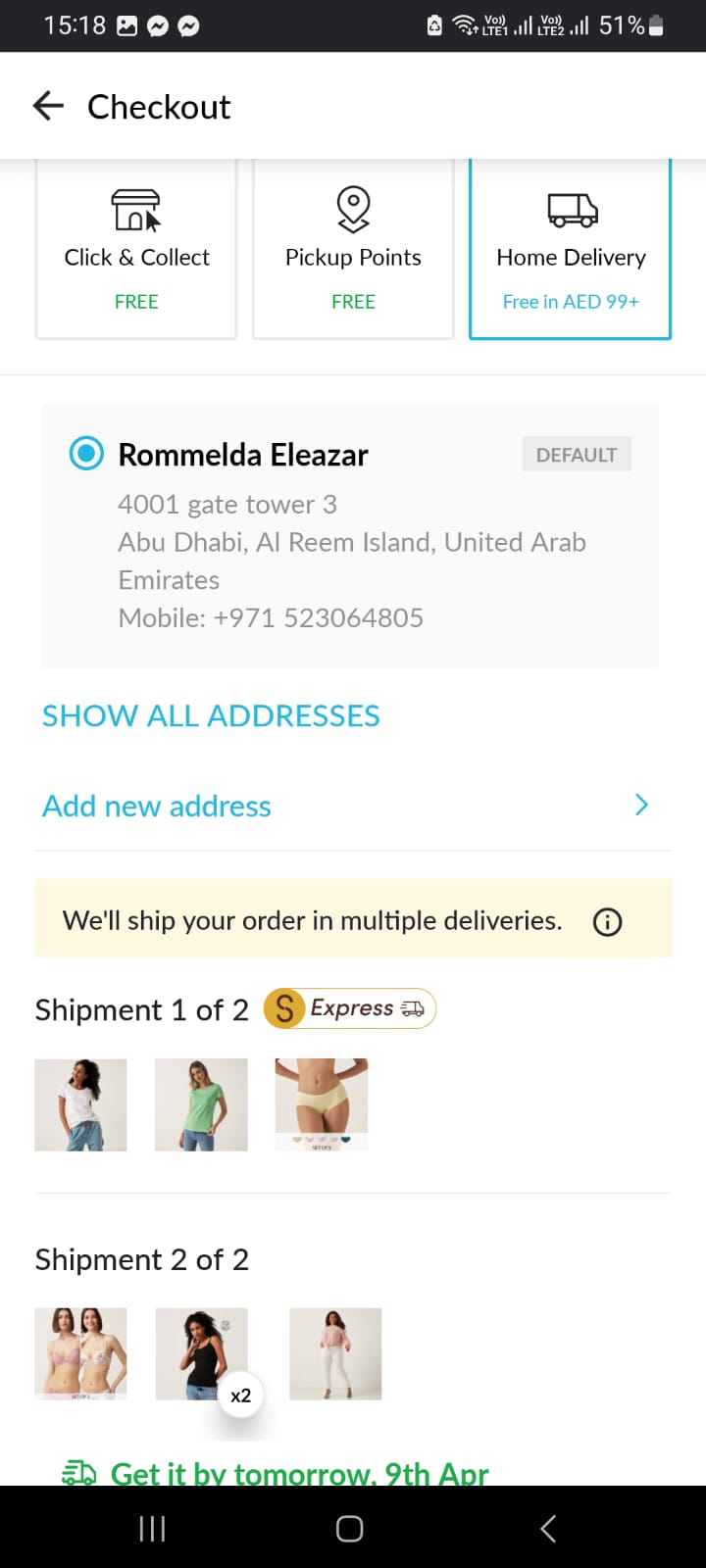
Task: Open green t-shirt product thumbnail
Action: pyautogui.click(x=201, y=1104)
